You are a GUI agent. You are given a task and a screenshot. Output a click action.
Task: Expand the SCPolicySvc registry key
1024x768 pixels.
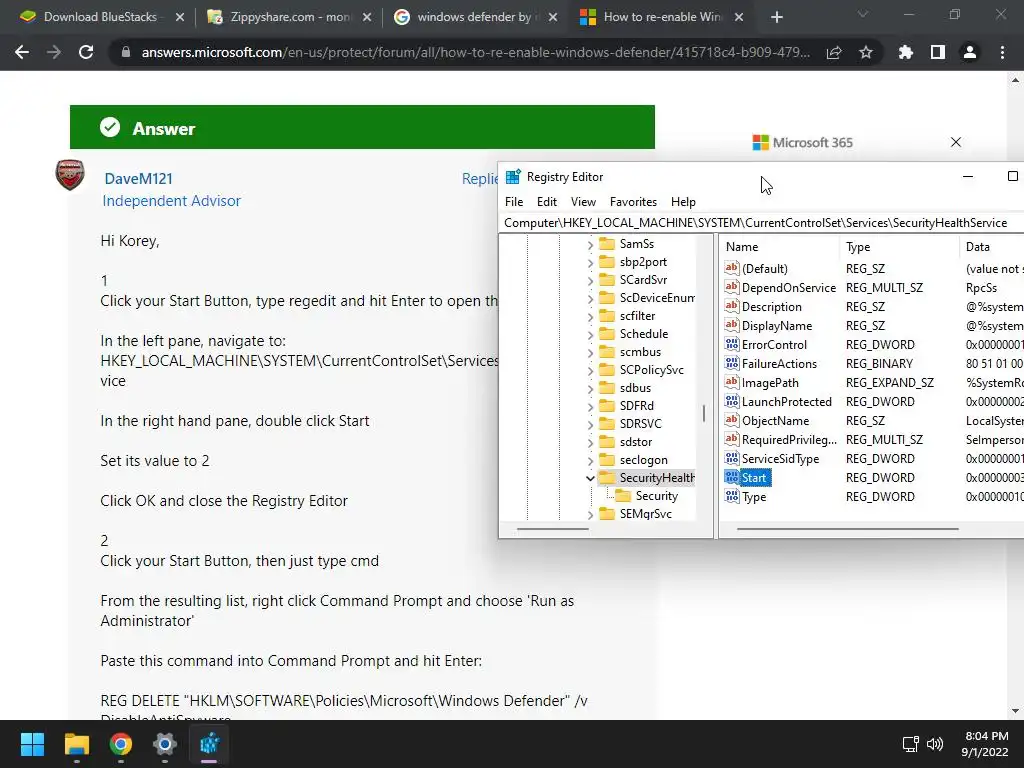click(x=590, y=370)
